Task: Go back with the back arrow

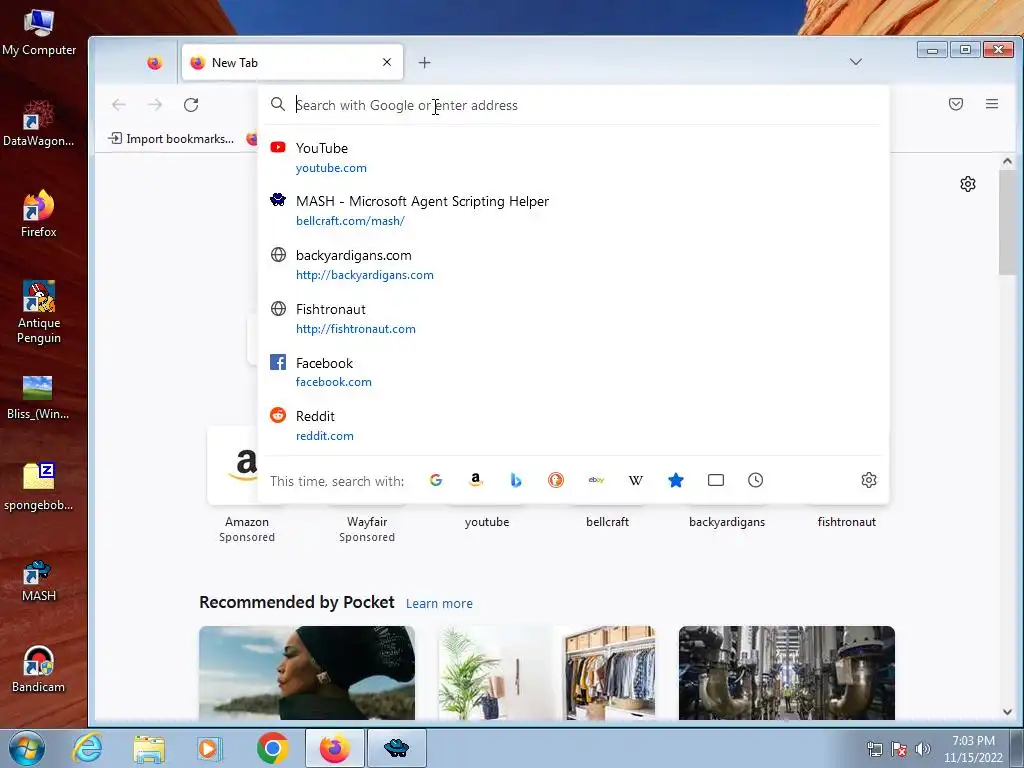Action: click(119, 104)
